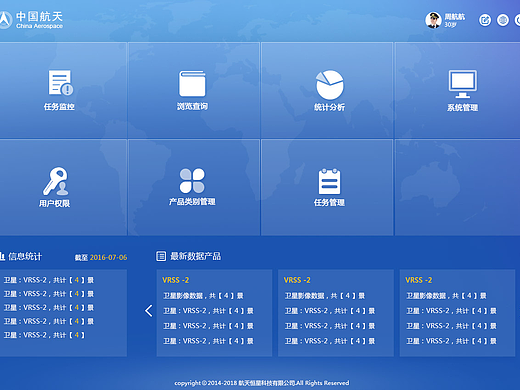Open the leftmost VRSS -2 card title
This screenshot has height=390, width=520.
point(176,280)
